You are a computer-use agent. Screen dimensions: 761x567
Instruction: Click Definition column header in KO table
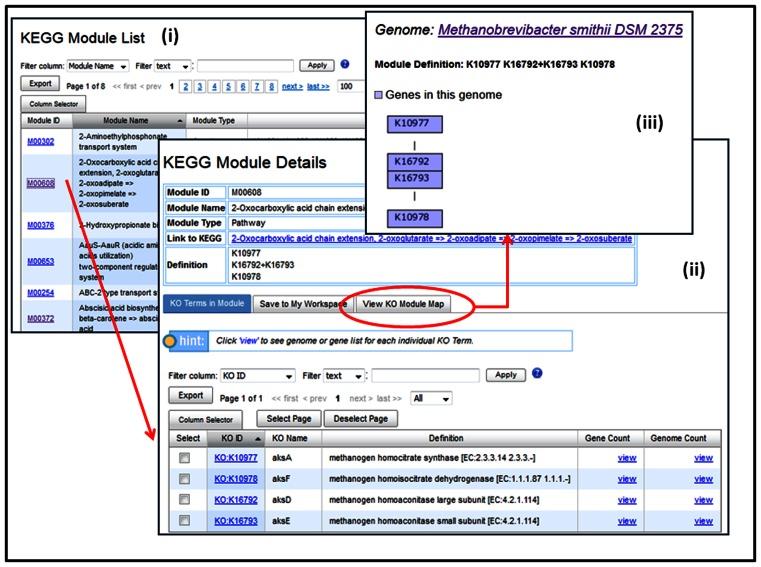point(449,438)
